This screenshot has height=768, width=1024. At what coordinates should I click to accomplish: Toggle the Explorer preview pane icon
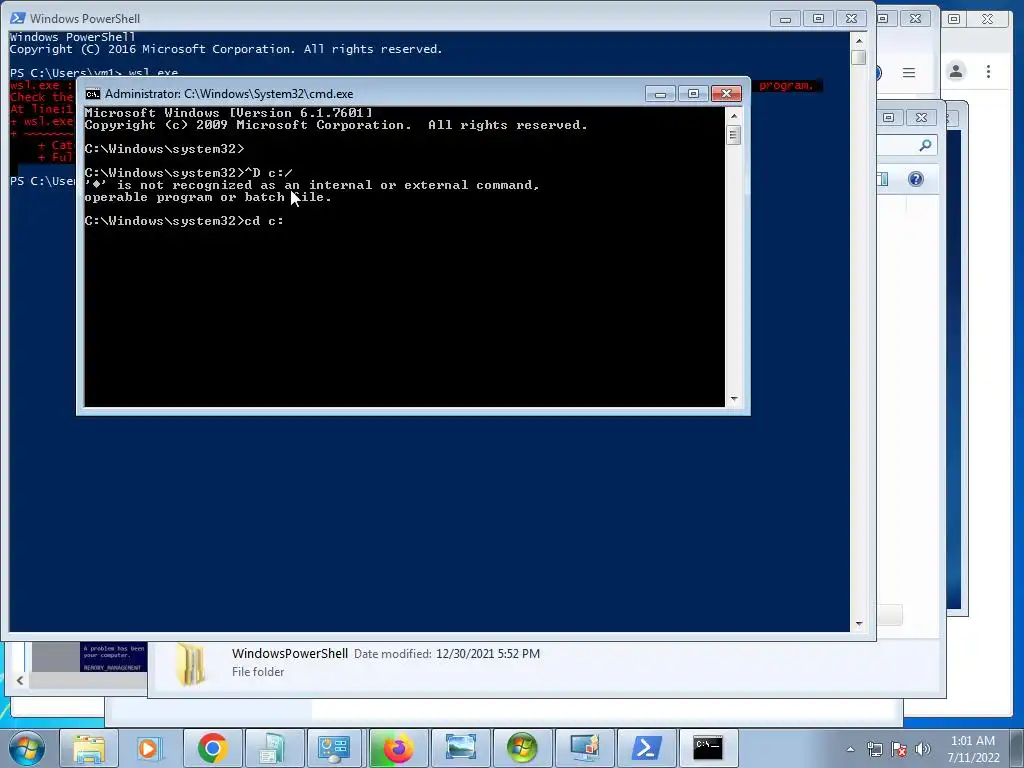point(883,179)
